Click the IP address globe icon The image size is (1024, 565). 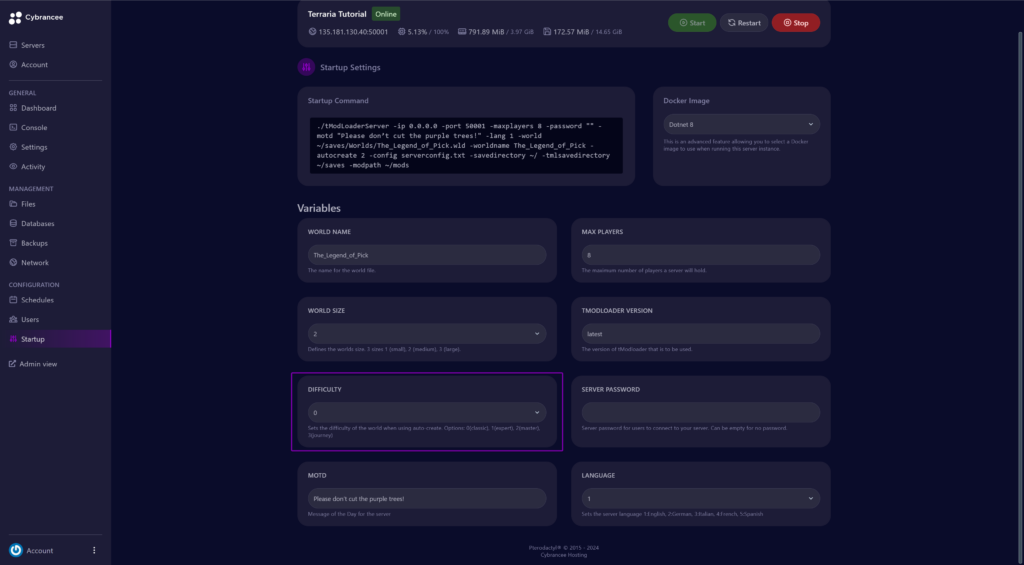(x=312, y=31)
